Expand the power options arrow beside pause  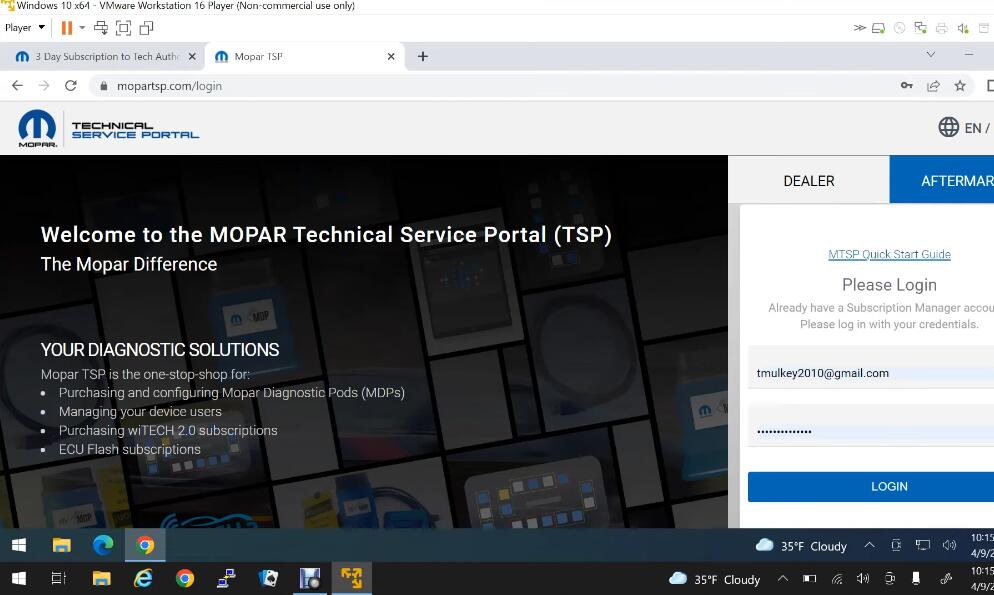click(82, 28)
